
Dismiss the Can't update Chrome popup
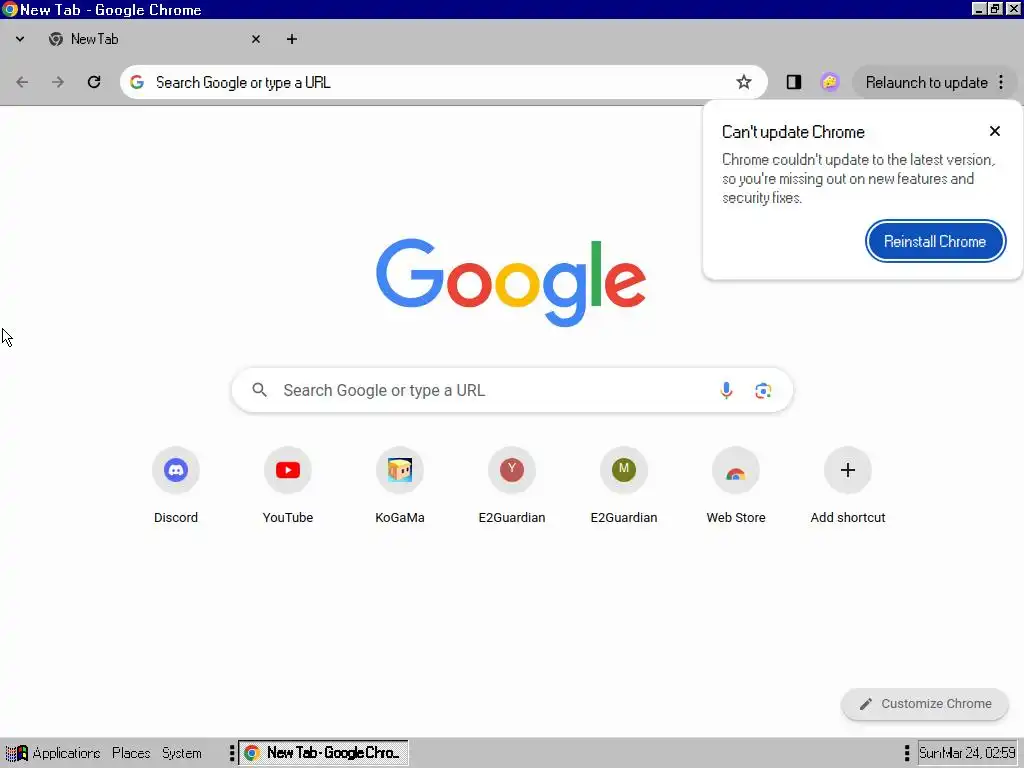995,131
